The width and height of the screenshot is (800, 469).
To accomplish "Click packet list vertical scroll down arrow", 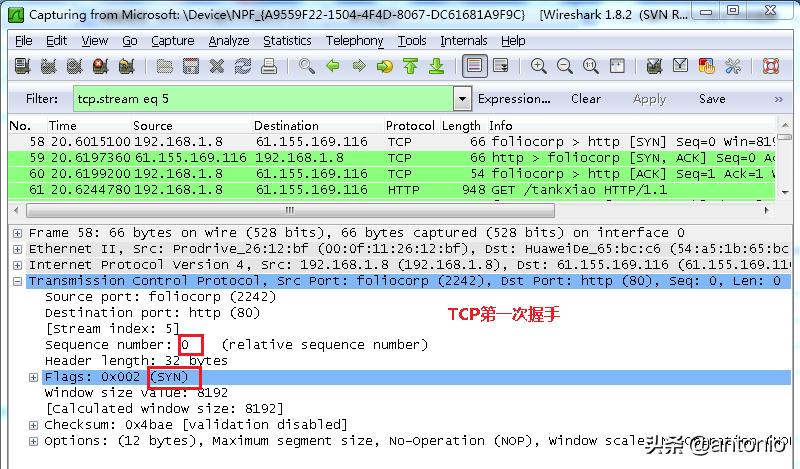I will (785, 192).
